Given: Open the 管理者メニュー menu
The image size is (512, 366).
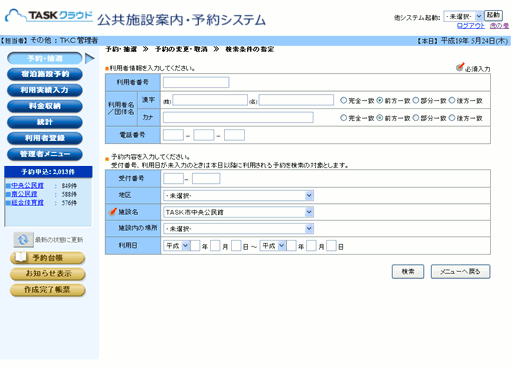Looking at the screenshot, I should coord(45,154).
